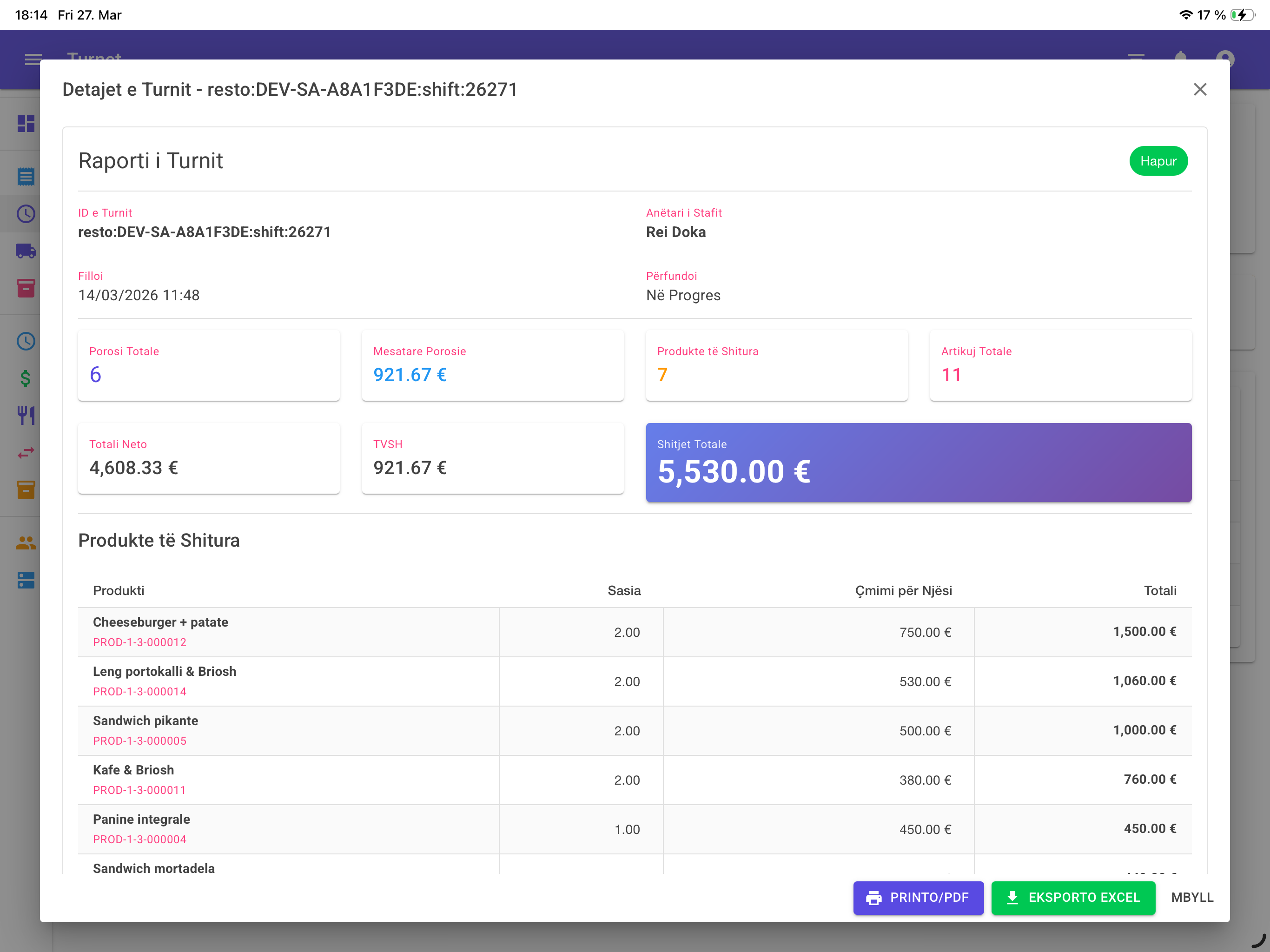
Task: Click the battery indicator in status bar
Action: pos(1243,15)
